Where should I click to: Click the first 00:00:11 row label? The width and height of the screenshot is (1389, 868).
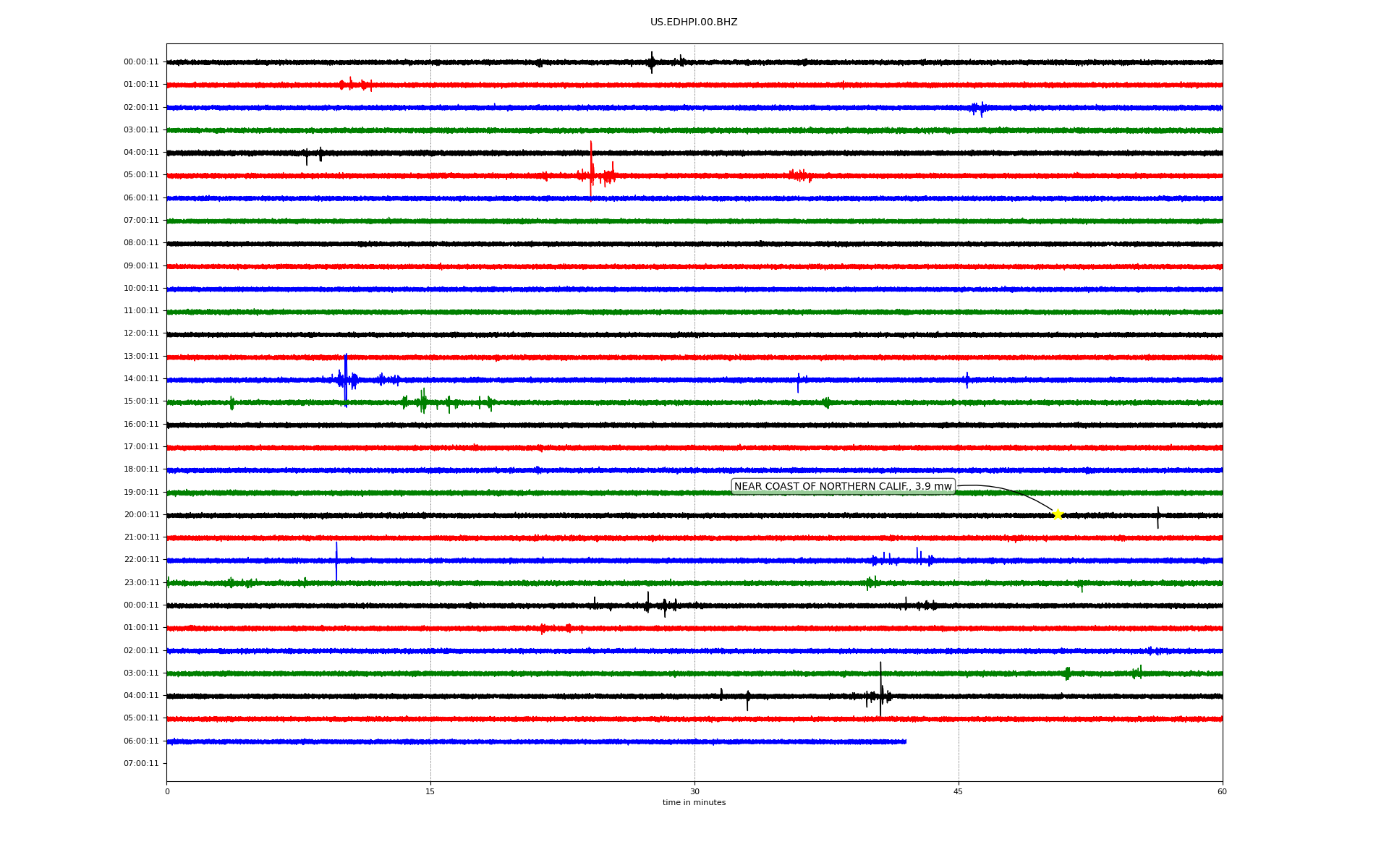[141, 62]
